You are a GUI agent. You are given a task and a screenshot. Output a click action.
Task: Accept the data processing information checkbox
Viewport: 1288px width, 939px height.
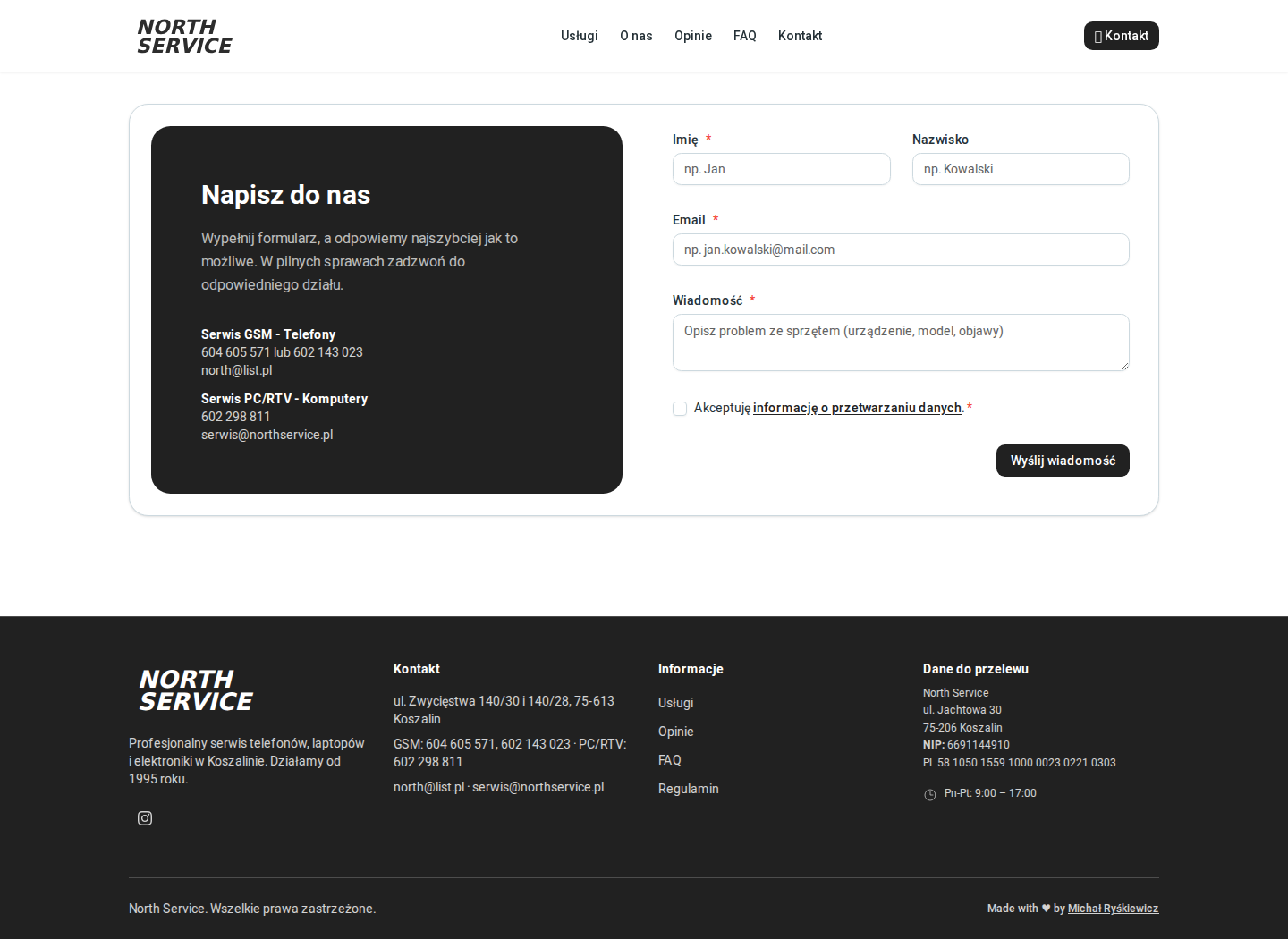click(680, 409)
